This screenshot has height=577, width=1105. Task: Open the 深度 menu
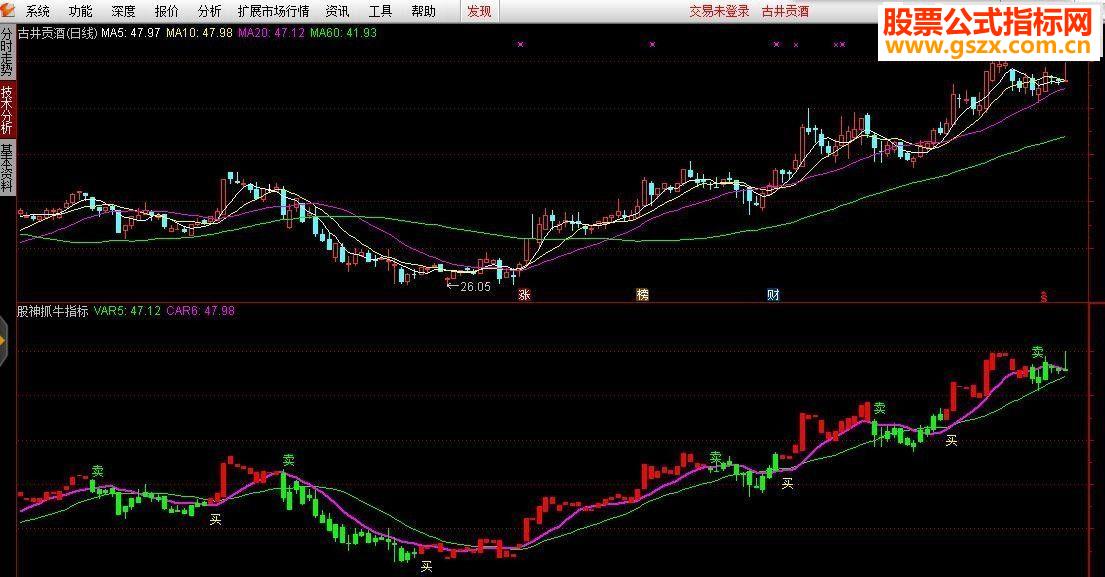coord(123,11)
